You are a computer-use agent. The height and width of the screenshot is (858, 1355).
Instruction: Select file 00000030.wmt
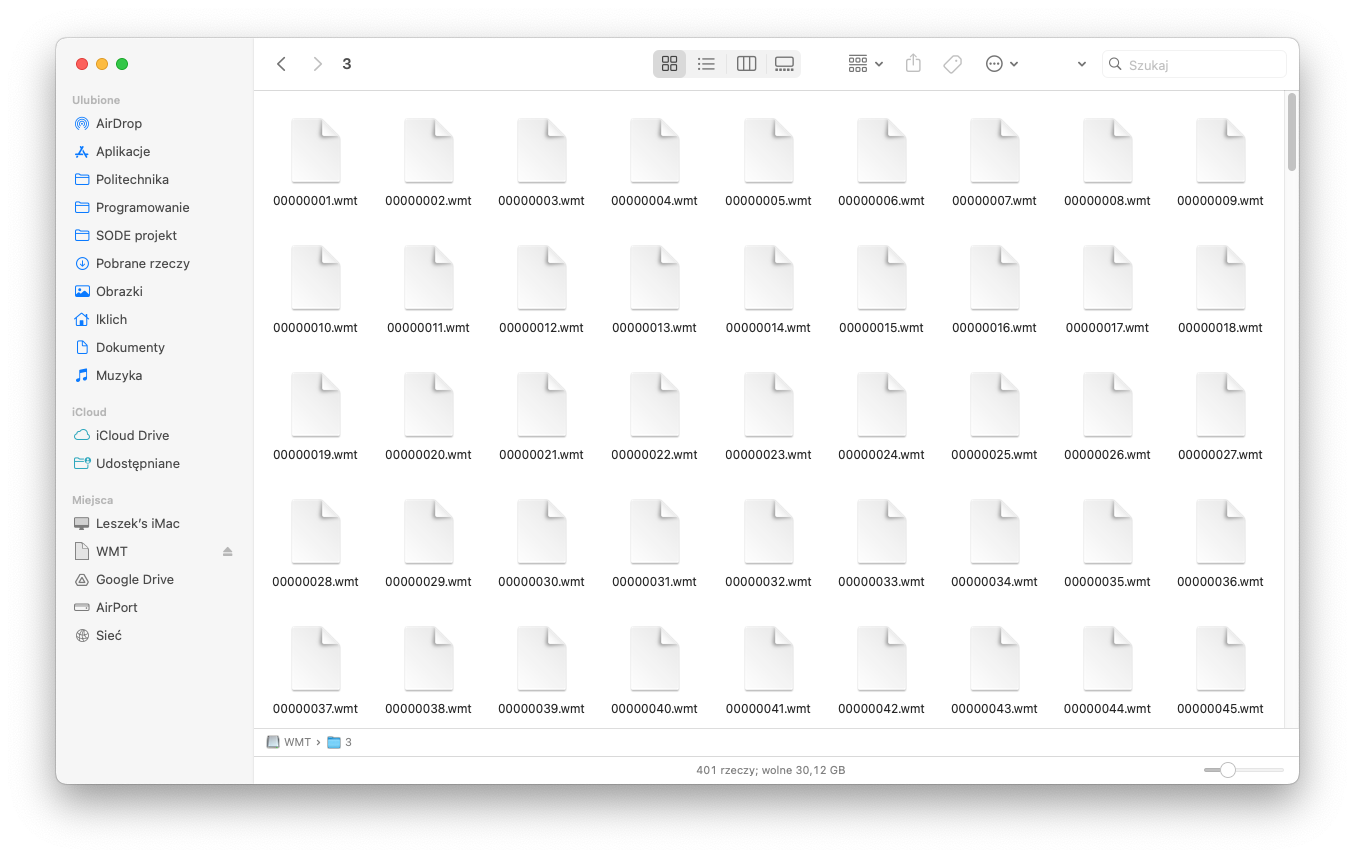pyautogui.click(x=541, y=545)
